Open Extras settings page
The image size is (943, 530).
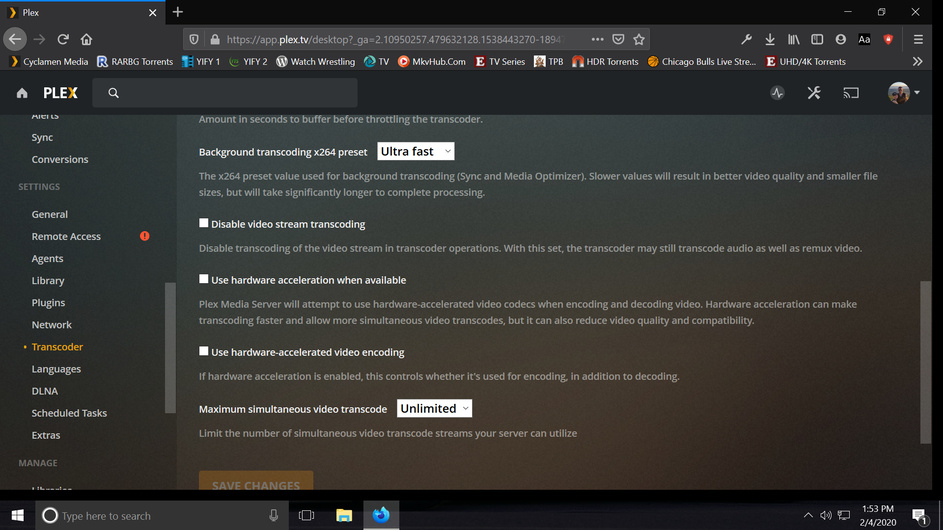pyautogui.click(x=46, y=435)
